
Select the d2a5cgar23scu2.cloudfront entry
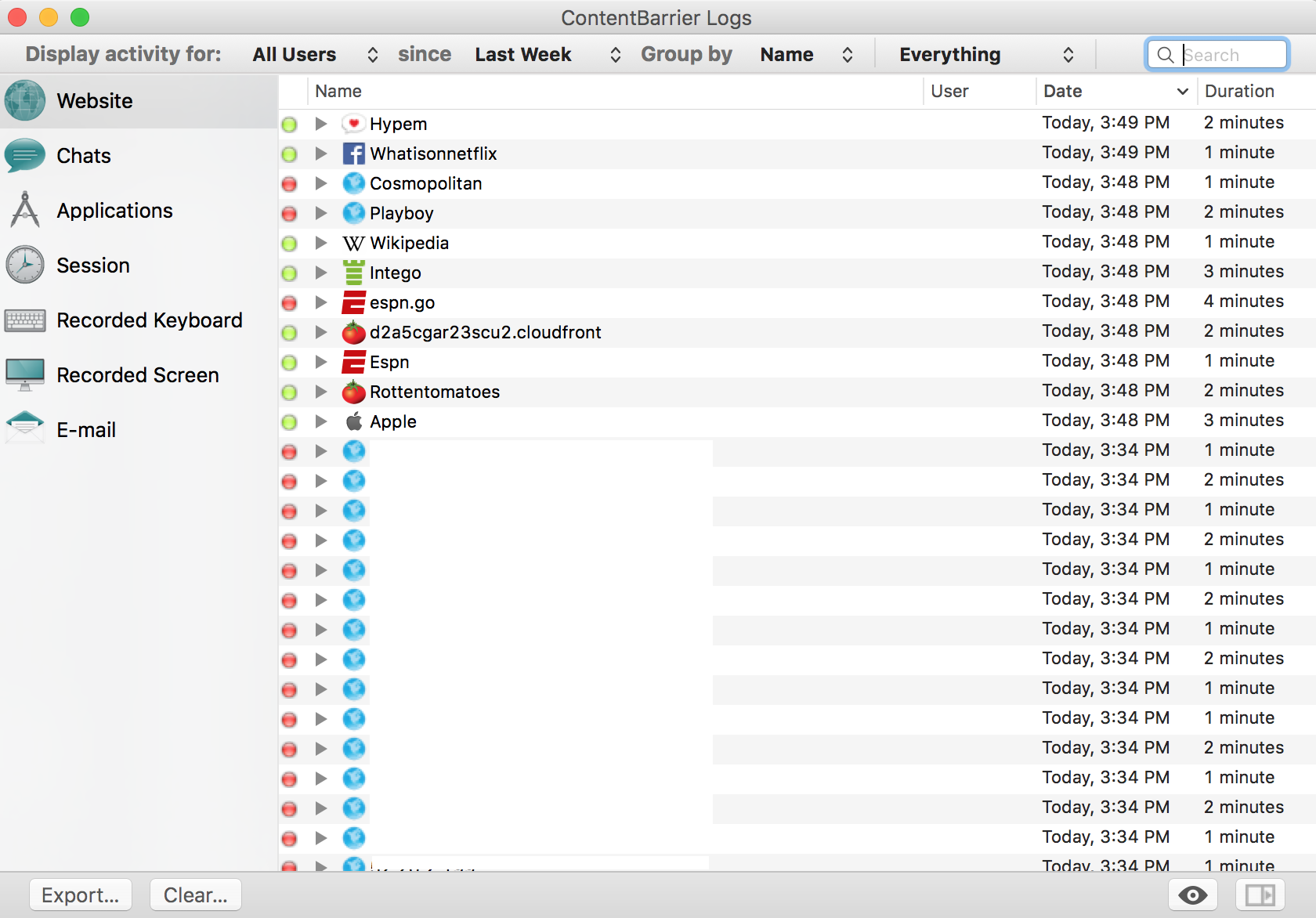[x=486, y=332]
